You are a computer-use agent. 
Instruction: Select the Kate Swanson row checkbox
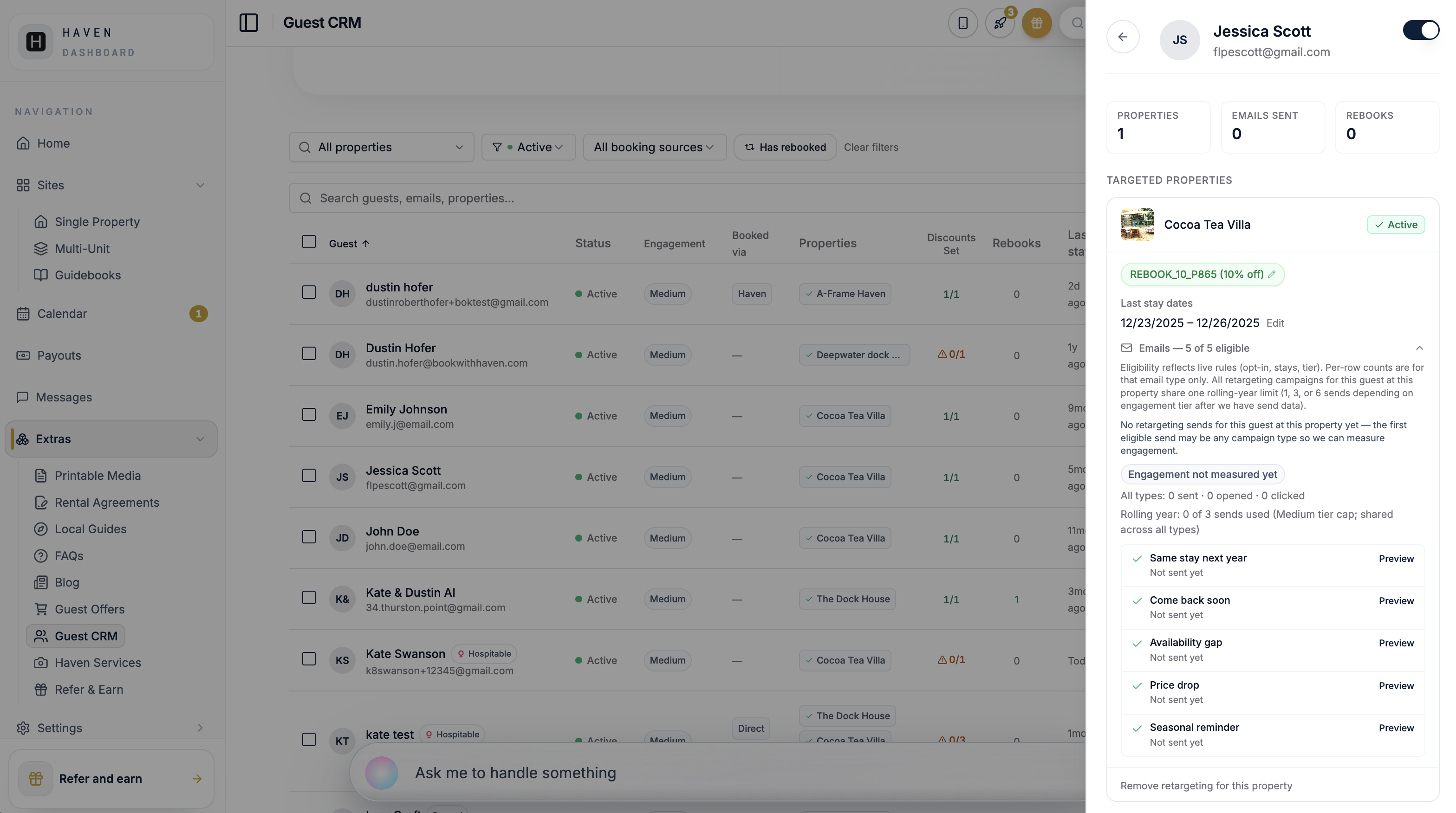point(309,659)
